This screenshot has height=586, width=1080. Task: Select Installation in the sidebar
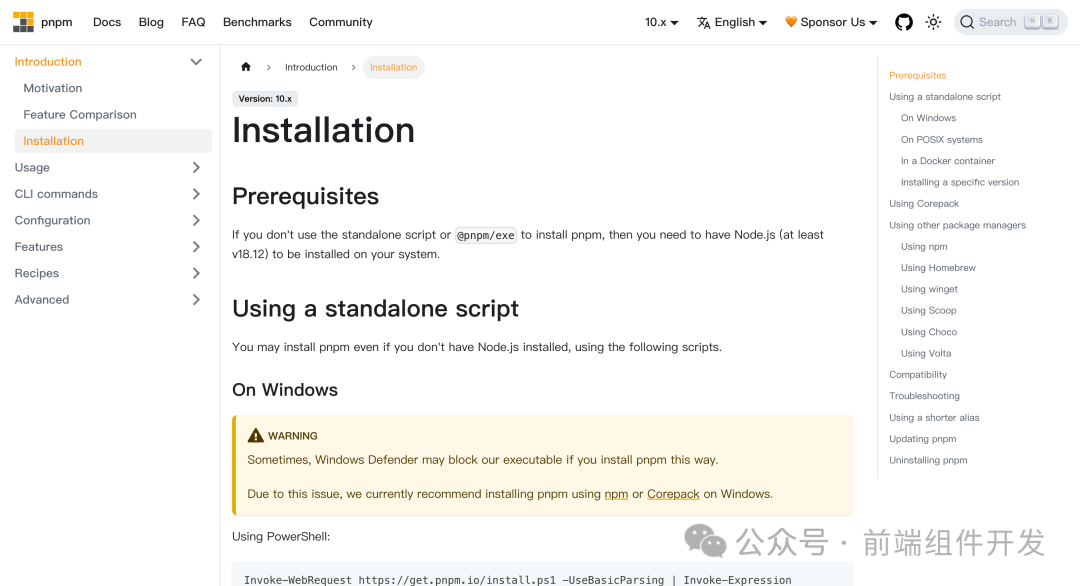tap(113, 140)
